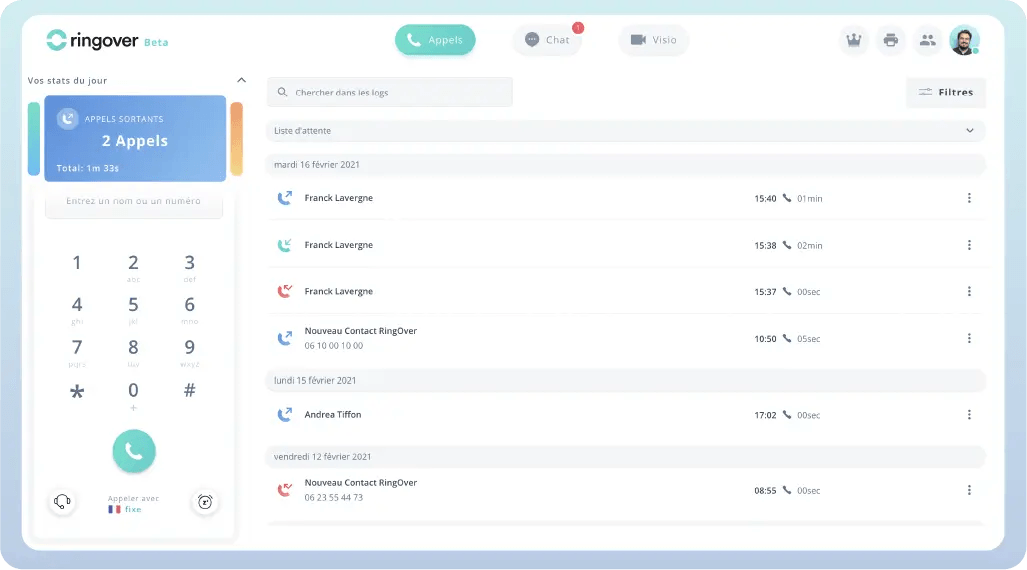Switch to the Visio tab
This screenshot has height=570, width=1027.
[653, 40]
